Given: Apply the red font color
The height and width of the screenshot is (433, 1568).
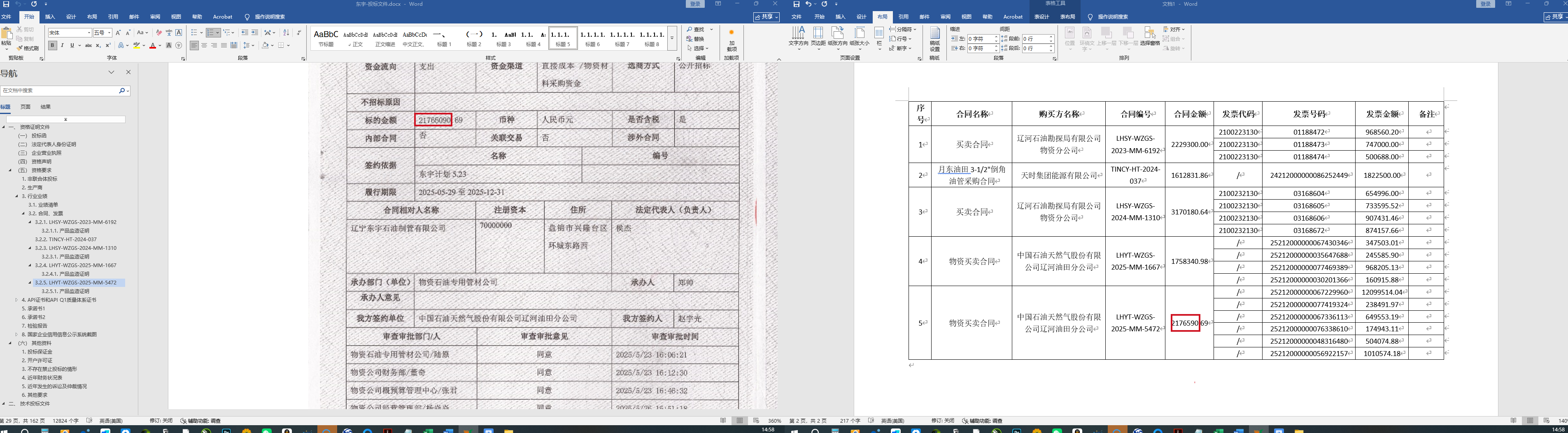Looking at the screenshot, I should tap(153, 46).
